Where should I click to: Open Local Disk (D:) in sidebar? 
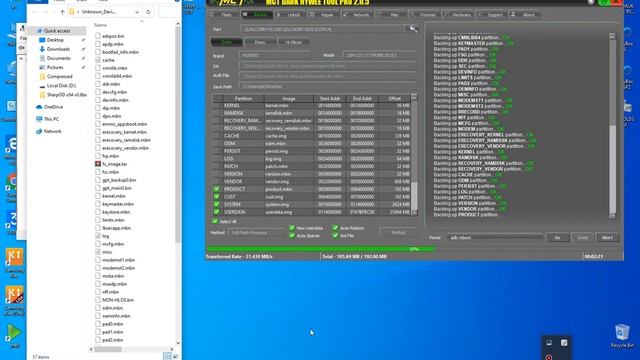pos(58,86)
